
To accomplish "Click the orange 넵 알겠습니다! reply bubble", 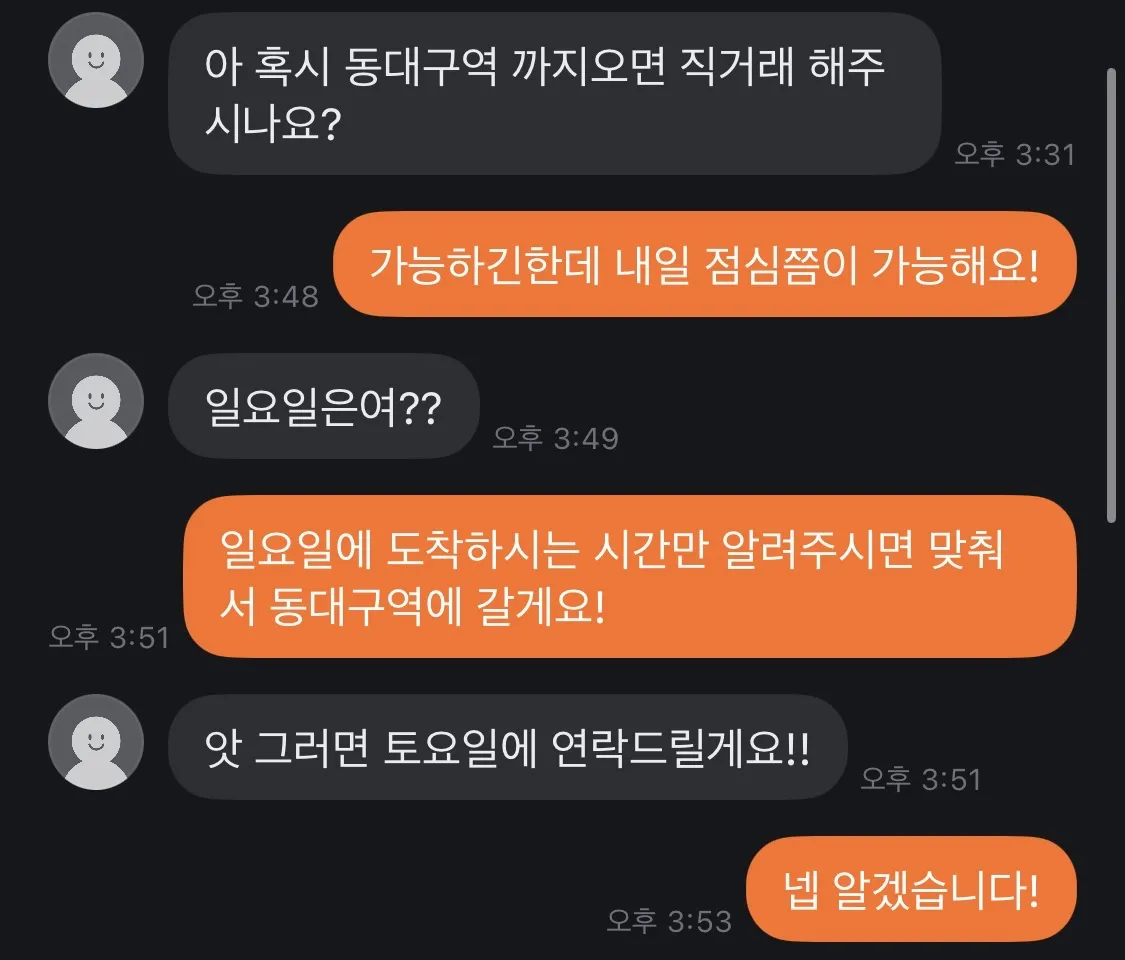I will pyautogui.click(x=911, y=889).
